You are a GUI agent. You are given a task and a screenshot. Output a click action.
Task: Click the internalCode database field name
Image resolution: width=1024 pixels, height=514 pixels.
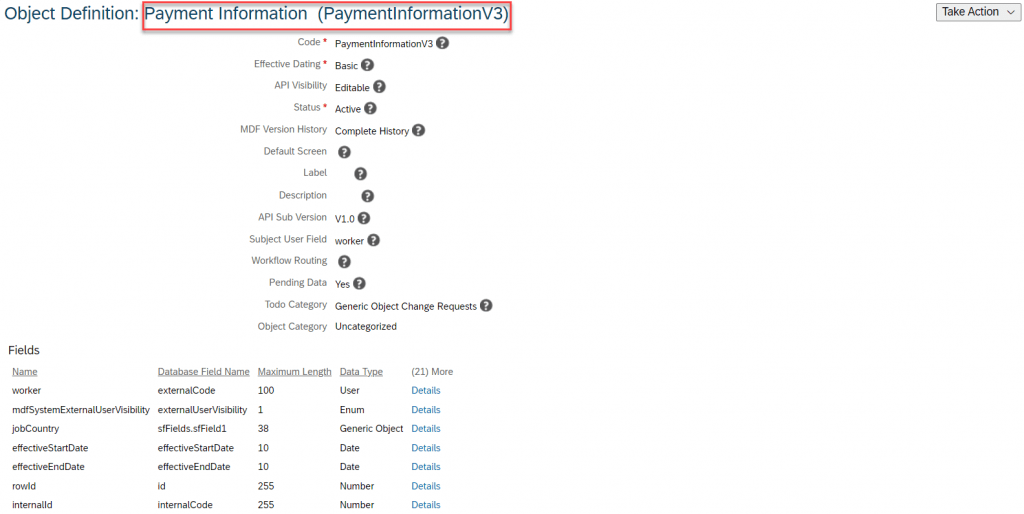pos(185,505)
